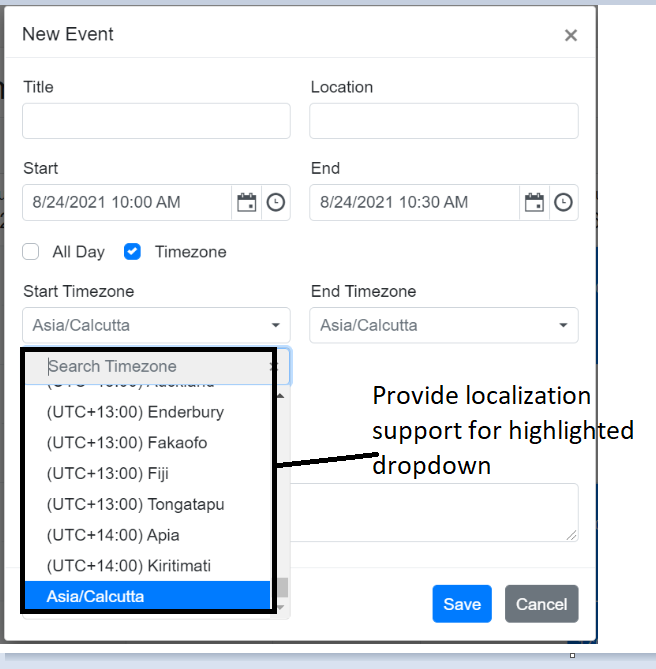Click the timezone list scrollbar thumb
Screen dimensions: 656x669
click(x=282, y=587)
